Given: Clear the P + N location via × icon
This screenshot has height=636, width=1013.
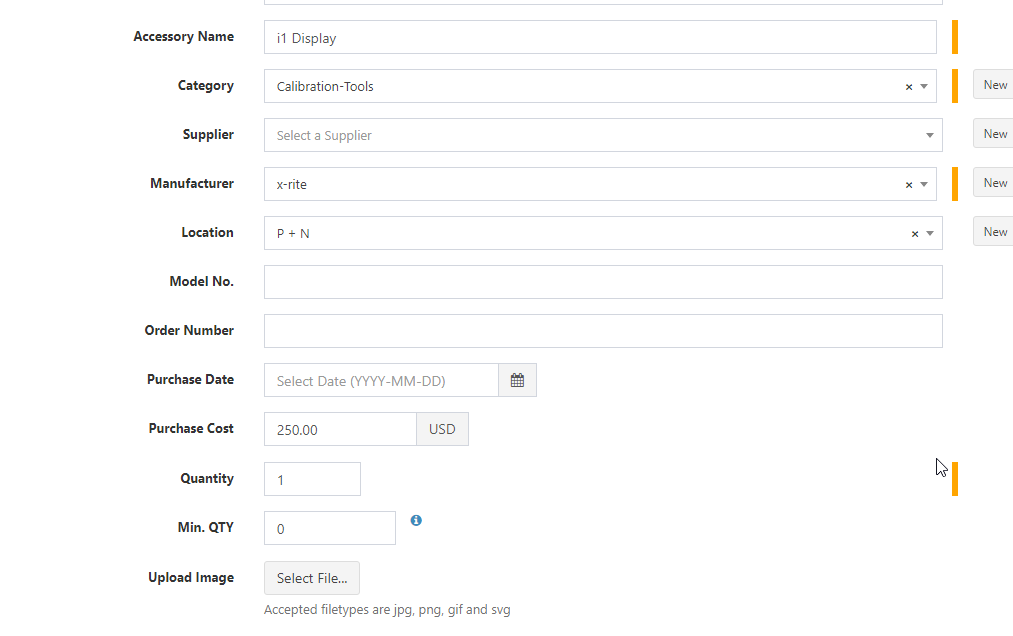Looking at the screenshot, I should [913, 233].
